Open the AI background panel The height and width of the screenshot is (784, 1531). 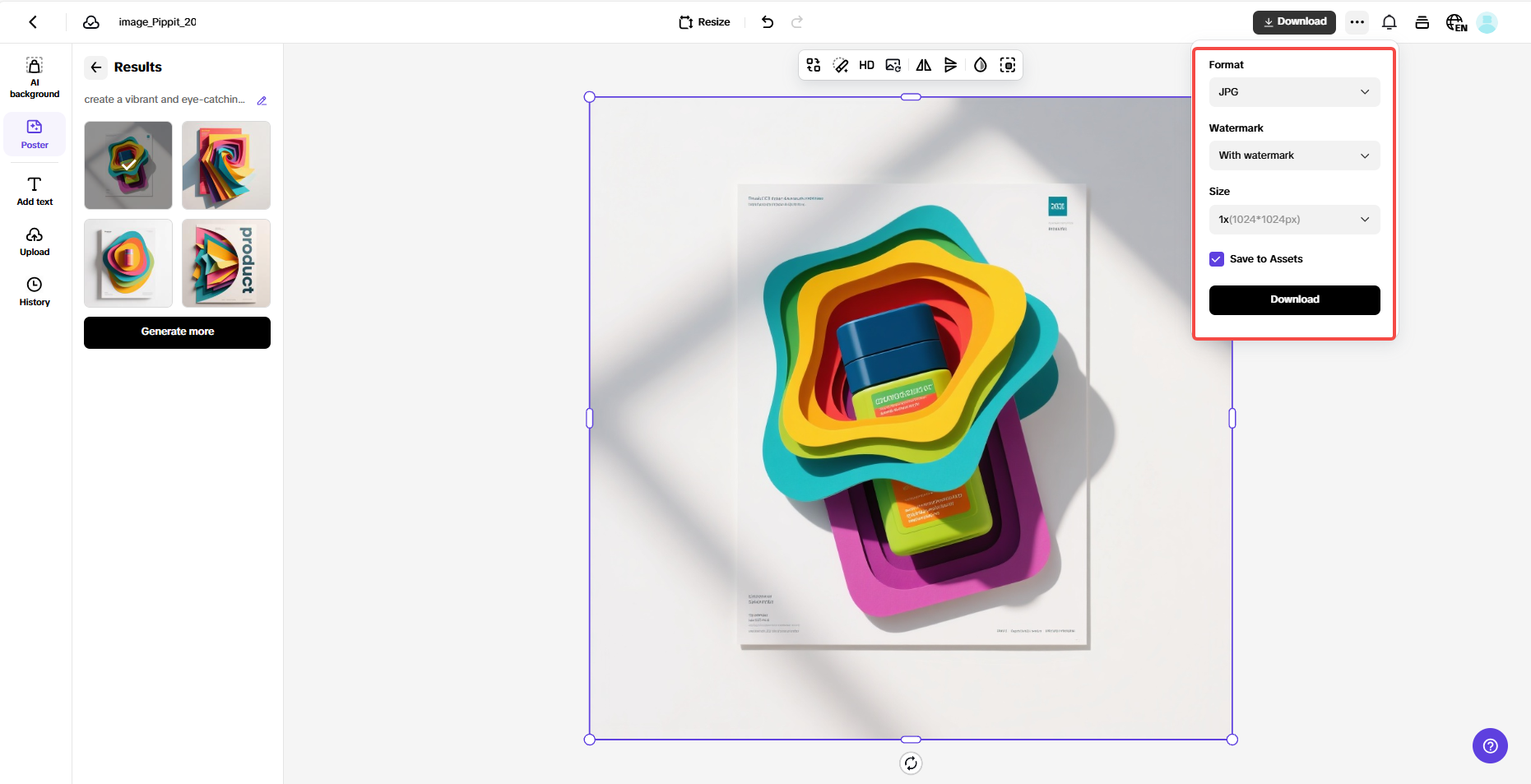click(35, 77)
